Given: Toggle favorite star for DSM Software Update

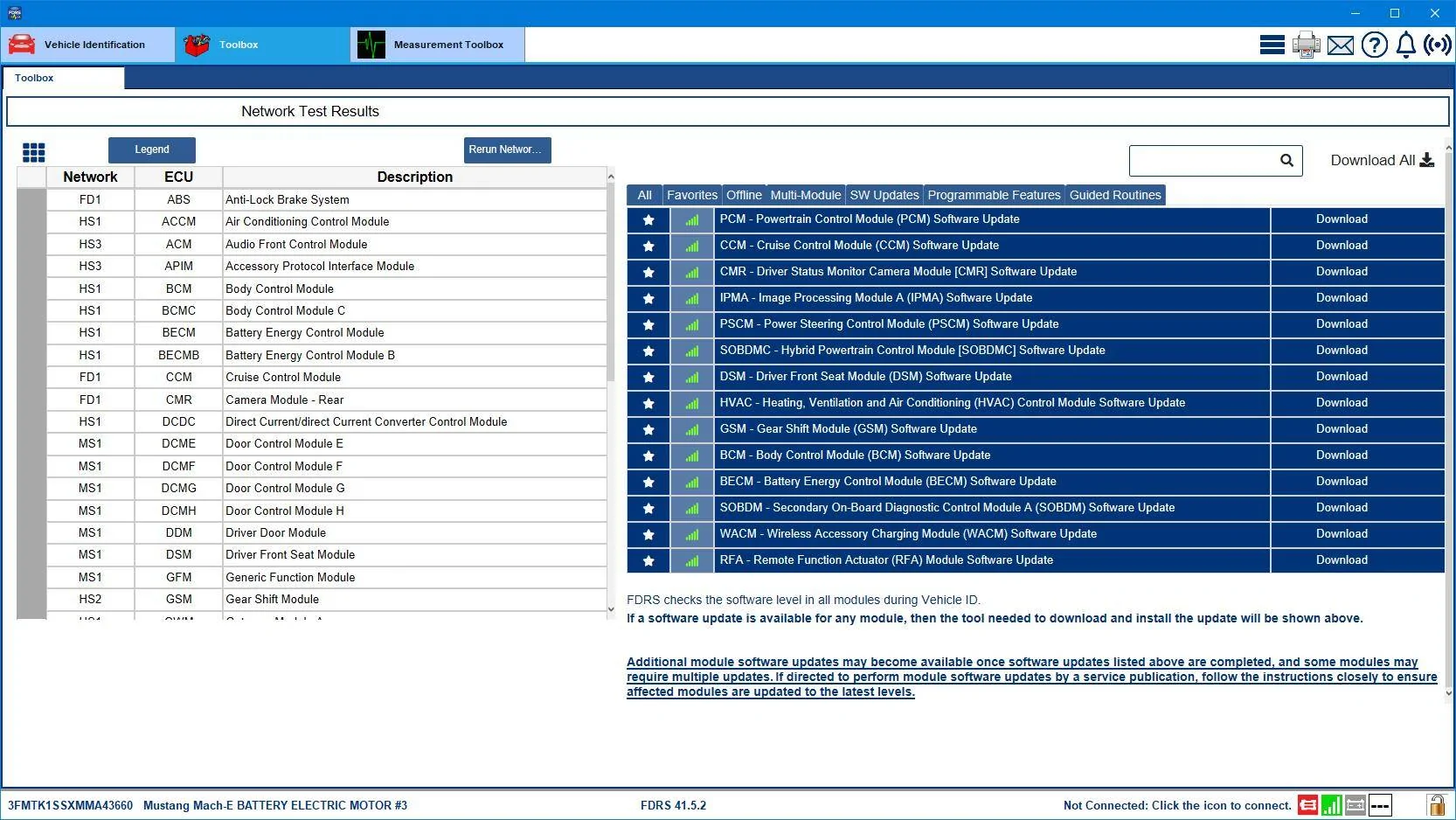Looking at the screenshot, I should (x=648, y=378).
